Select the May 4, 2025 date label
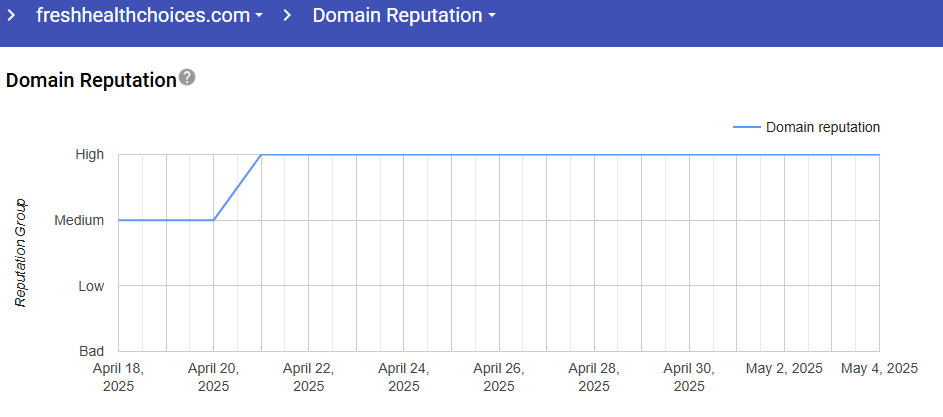 [877, 368]
